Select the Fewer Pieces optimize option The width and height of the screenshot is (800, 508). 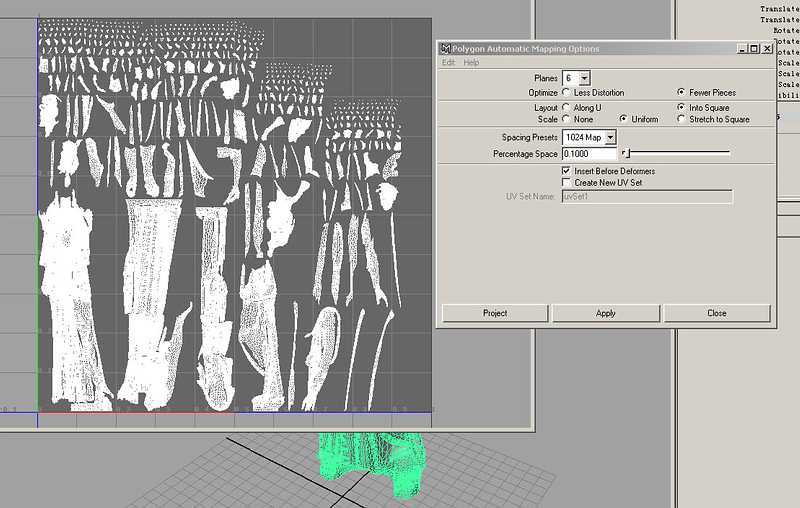(x=681, y=92)
